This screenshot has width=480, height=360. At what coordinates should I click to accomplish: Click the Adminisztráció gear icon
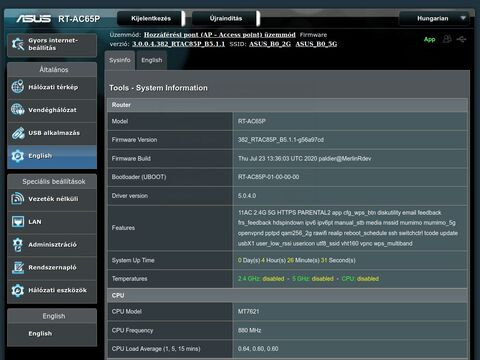[18, 244]
